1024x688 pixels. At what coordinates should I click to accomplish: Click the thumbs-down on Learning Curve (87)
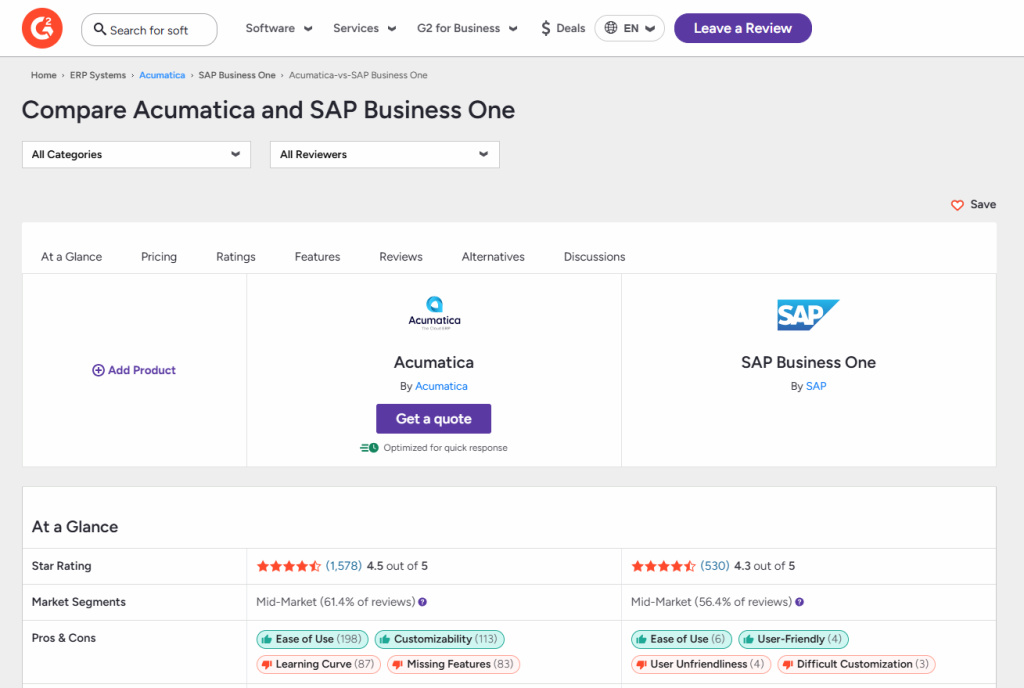[268, 664]
